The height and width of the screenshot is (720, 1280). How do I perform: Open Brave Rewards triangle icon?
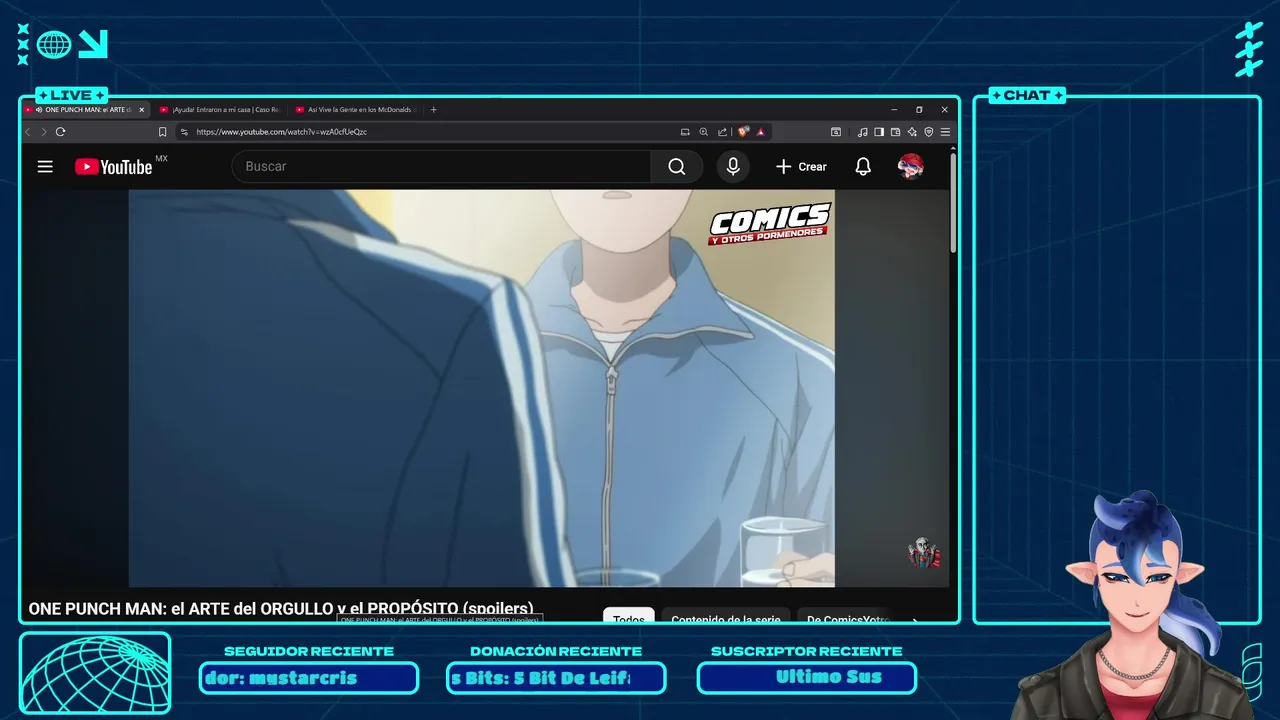pos(760,132)
